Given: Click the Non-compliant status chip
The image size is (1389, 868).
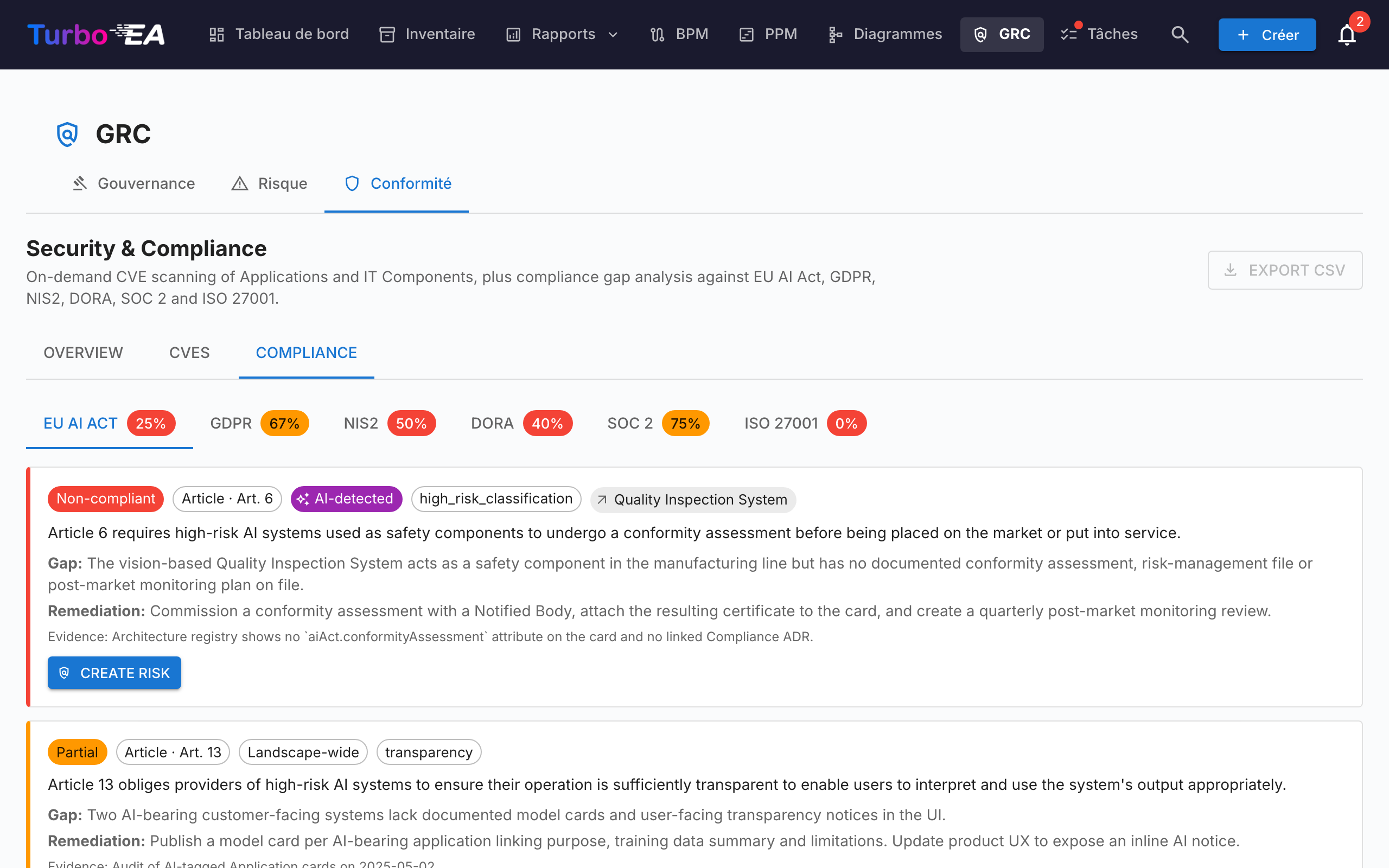Looking at the screenshot, I should point(106,499).
